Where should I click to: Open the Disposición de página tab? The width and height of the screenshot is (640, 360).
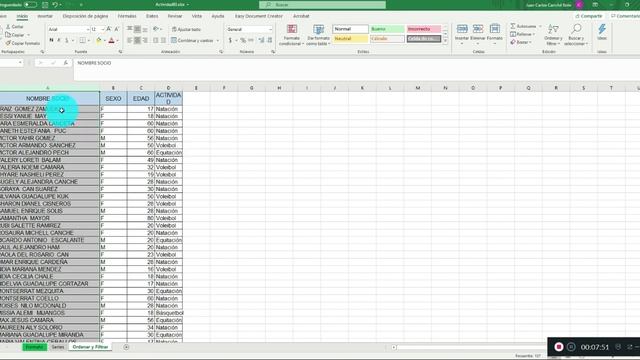[85, 16]
